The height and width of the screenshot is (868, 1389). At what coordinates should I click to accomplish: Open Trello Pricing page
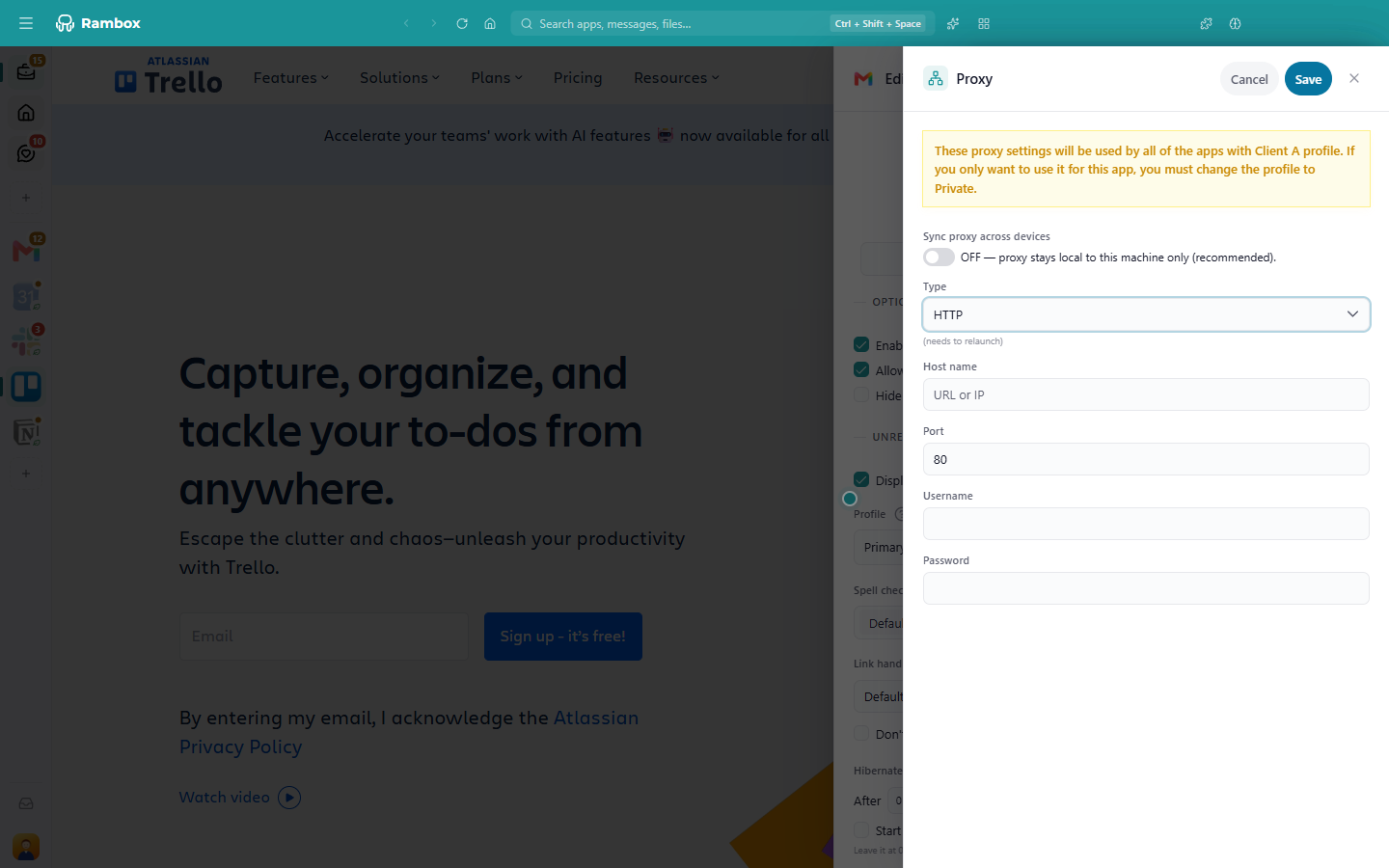point(578,78)
